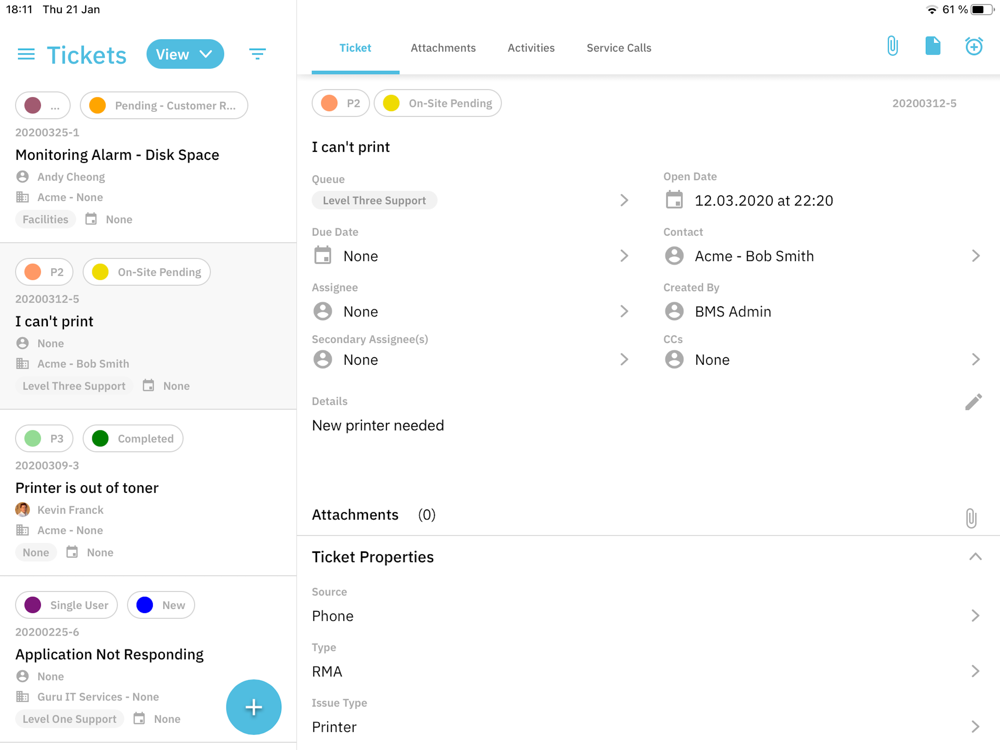Image resolution: width=1000 pixels, height=750 pixels.
Task: Tap Andy Cheong person icon
Action: pos(22,177)
